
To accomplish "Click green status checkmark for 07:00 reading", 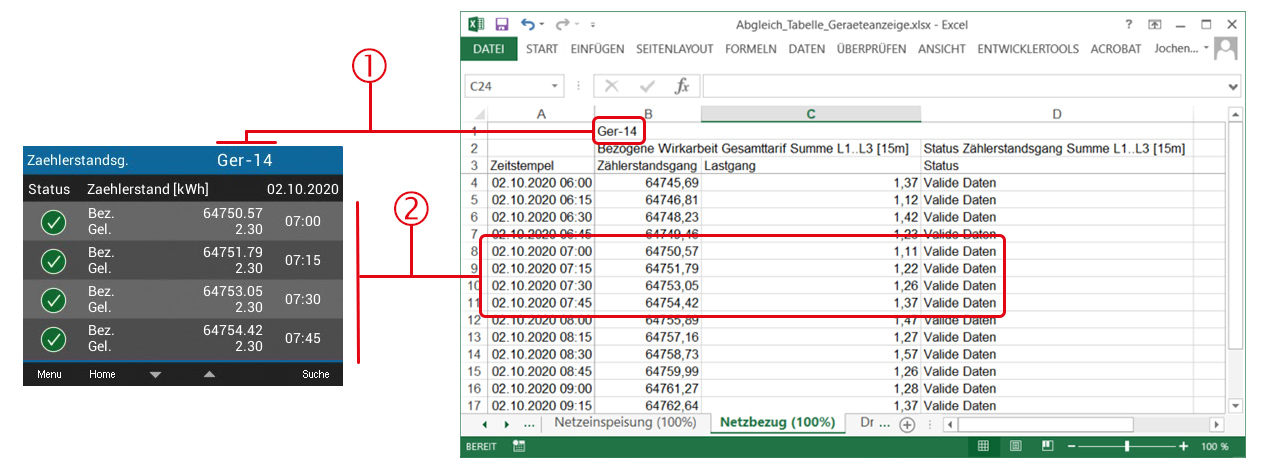I will (54, 222).
